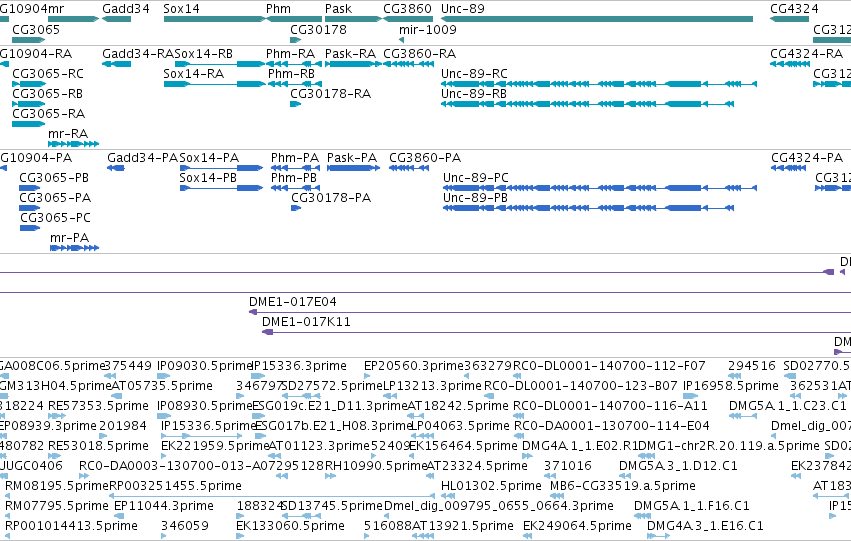Select EST IP16958.5prime
The height and width of the screenshot is (541, 851).
point(731,386)
